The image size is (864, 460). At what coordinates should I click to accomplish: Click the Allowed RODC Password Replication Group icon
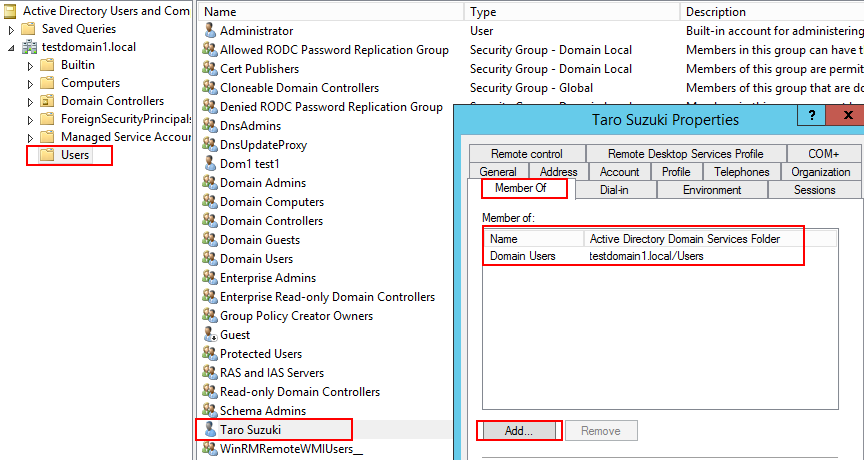tap(210, 50)
